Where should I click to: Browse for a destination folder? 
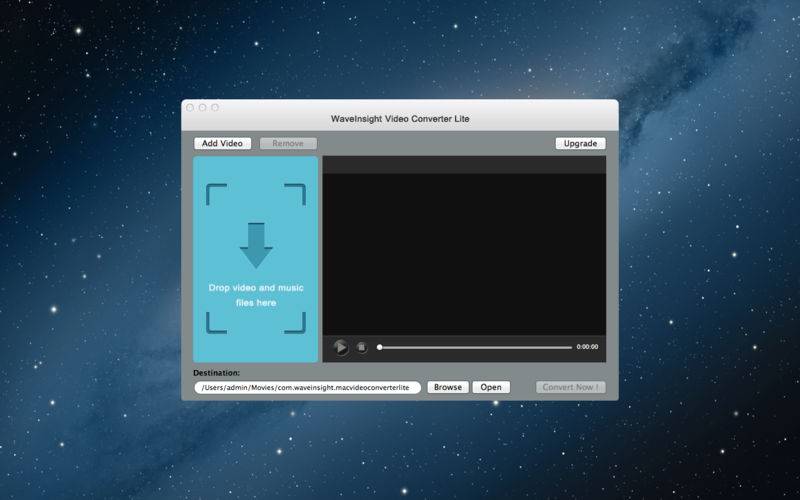(448, 387)
